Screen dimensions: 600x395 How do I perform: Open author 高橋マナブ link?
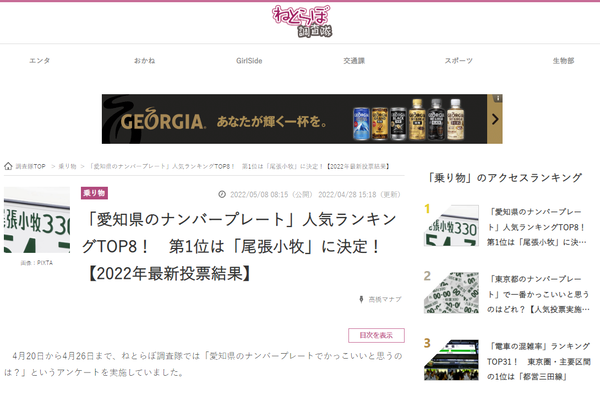click(385, 299)
